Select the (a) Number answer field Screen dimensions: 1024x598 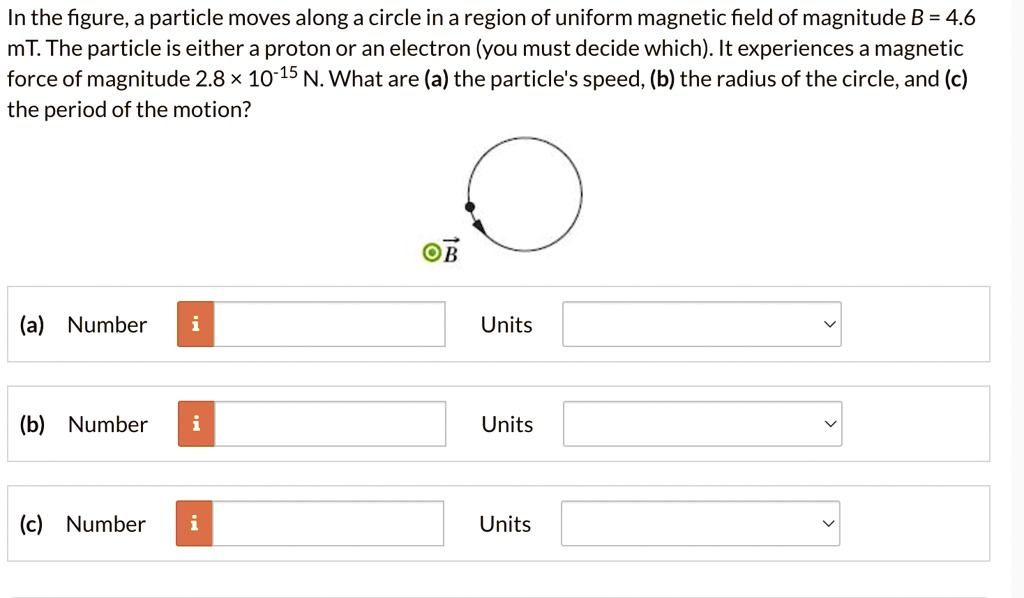[x=330, y=324]
